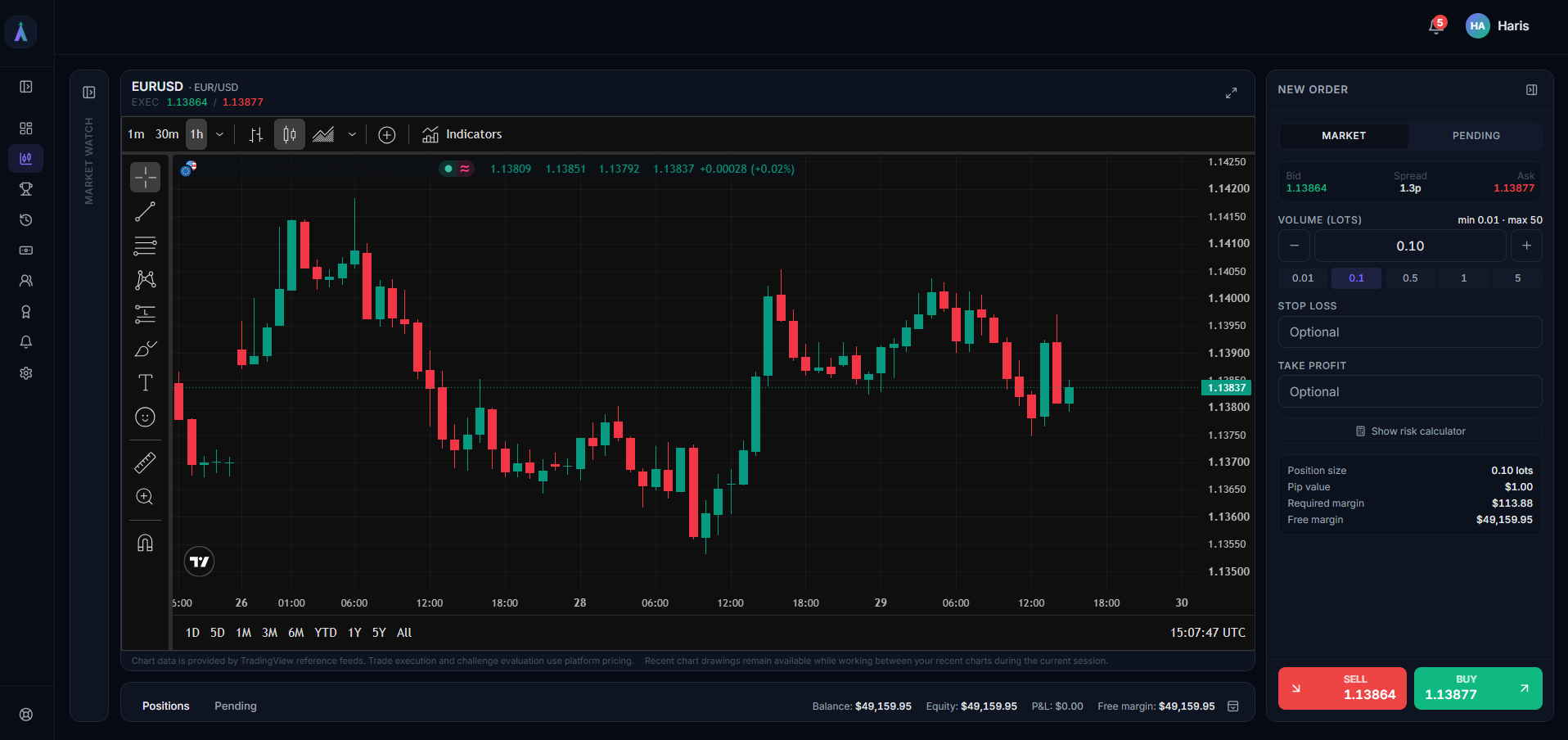Select the crosshair cursor tool
1568x740 pixels.
point(146,177)
